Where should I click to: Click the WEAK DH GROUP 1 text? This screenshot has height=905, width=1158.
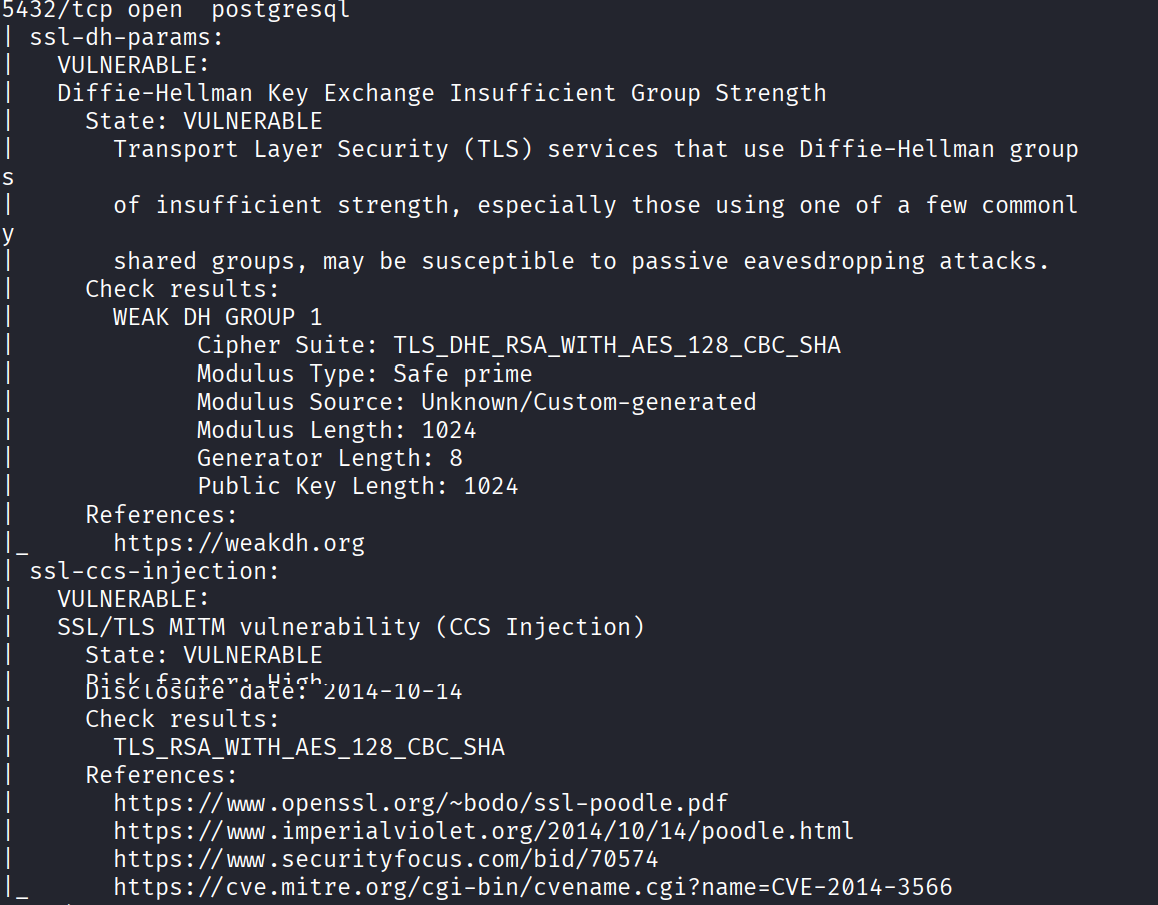pos(217,317)
